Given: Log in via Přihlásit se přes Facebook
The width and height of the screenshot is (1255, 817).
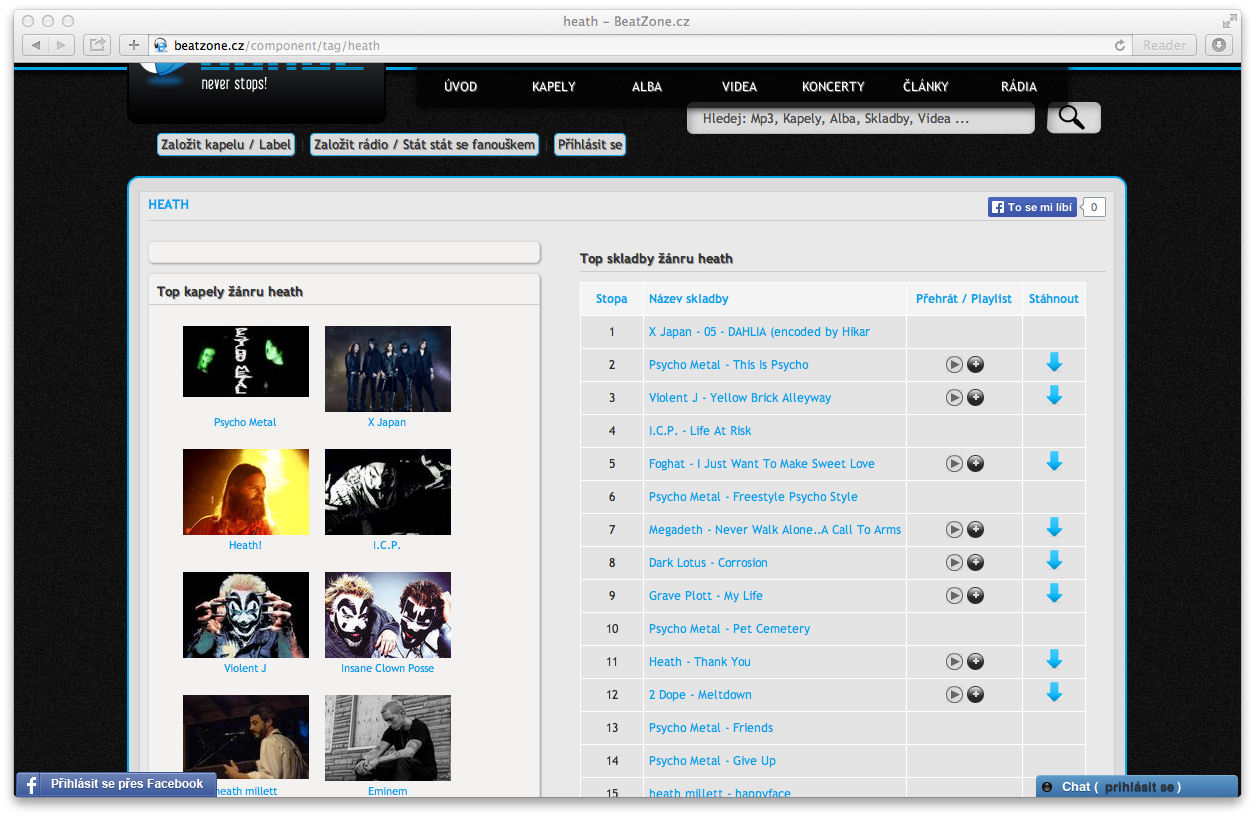Looking at the screenshot, I should point(116,784).
